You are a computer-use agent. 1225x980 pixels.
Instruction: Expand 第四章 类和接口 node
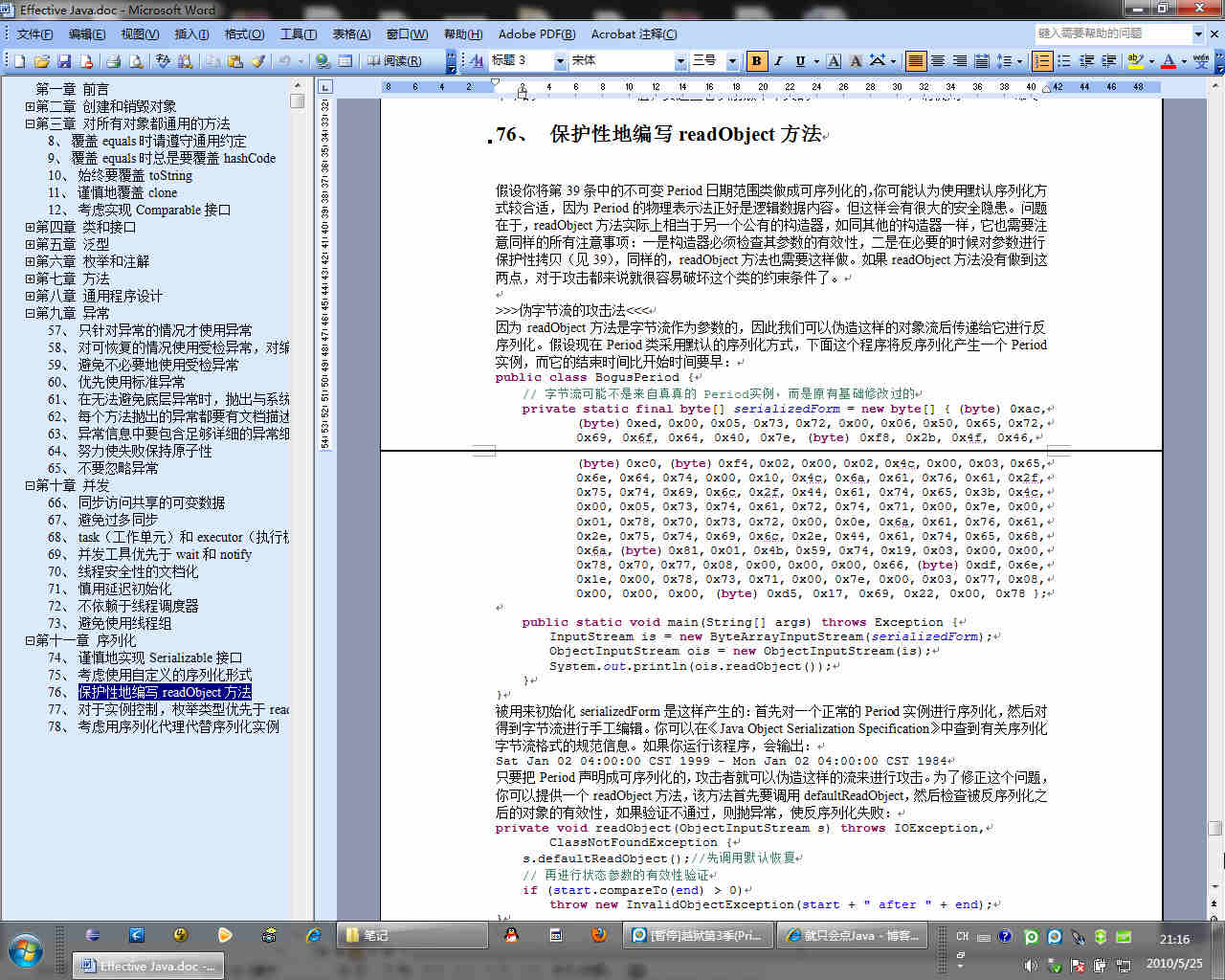pos(30,227)
